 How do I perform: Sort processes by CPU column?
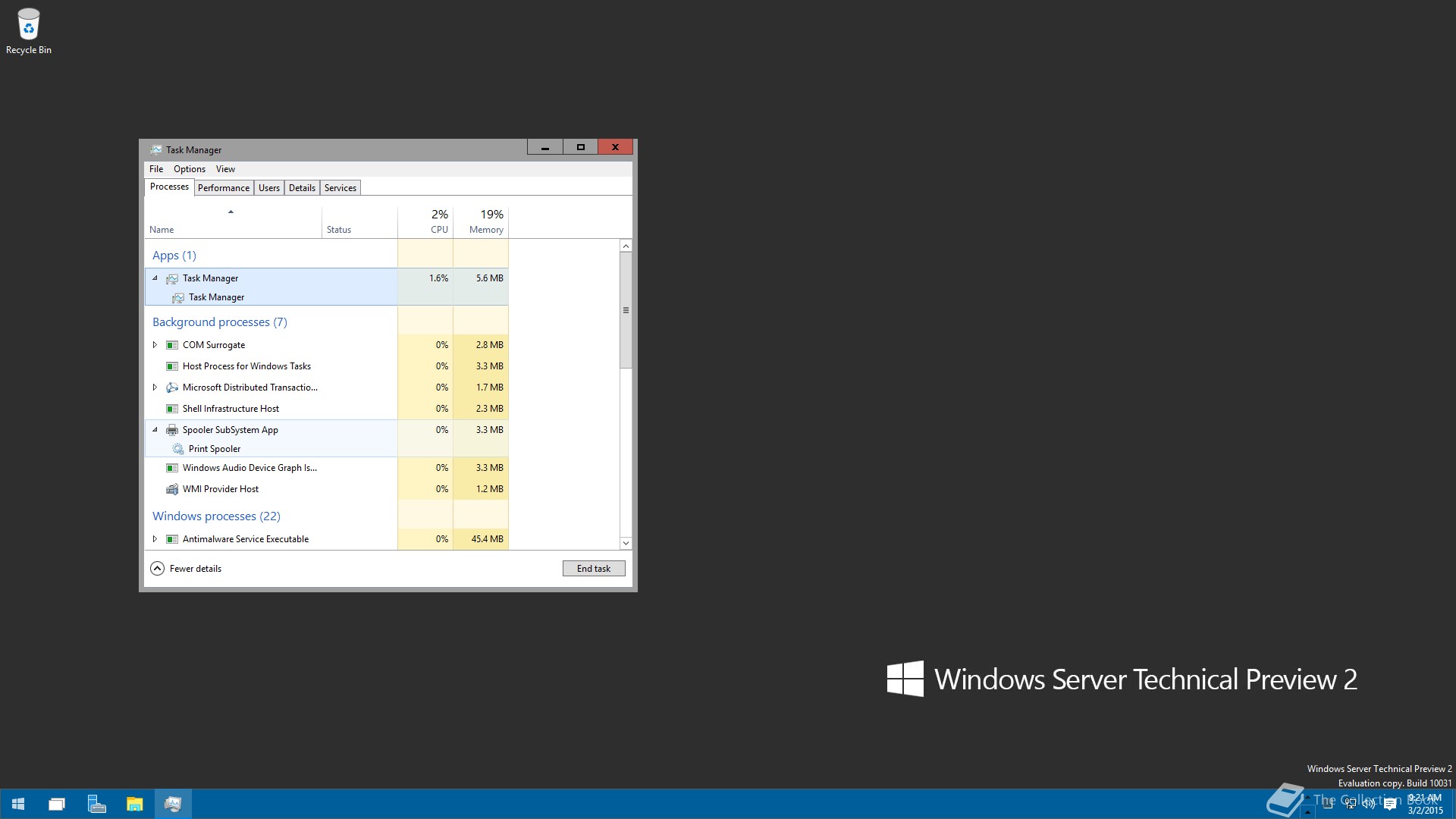(x=425, y=222)
